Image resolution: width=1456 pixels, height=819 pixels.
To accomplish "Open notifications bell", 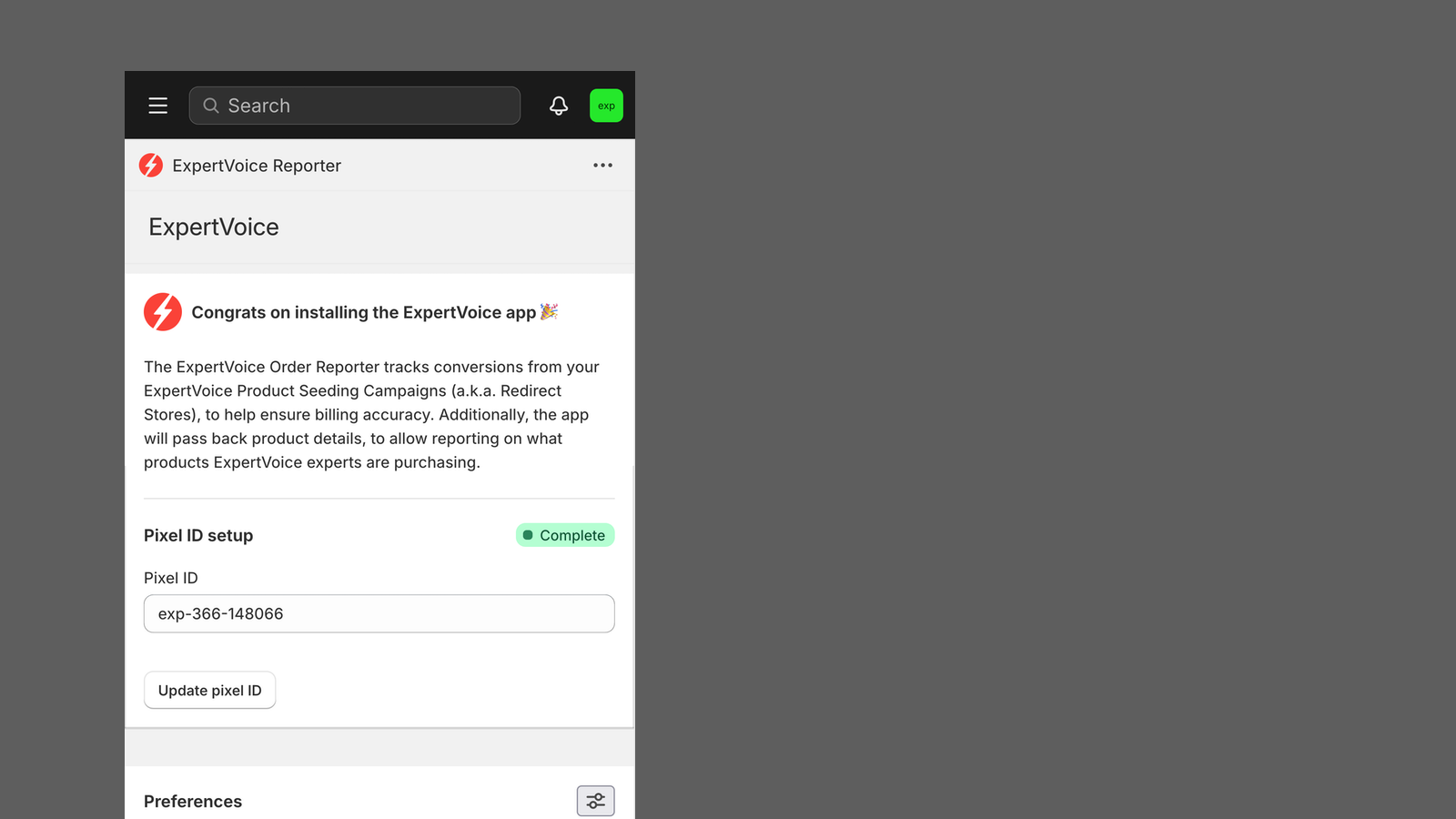I will [x=559, y=106].
